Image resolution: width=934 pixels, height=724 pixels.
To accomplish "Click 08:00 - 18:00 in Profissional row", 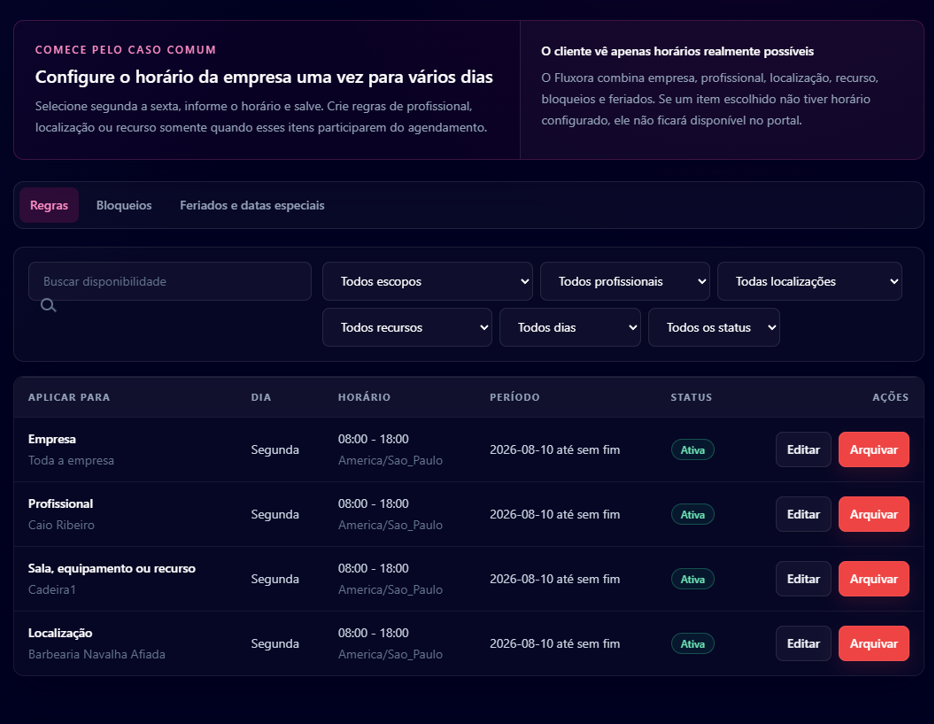I will tap(373, 504).
